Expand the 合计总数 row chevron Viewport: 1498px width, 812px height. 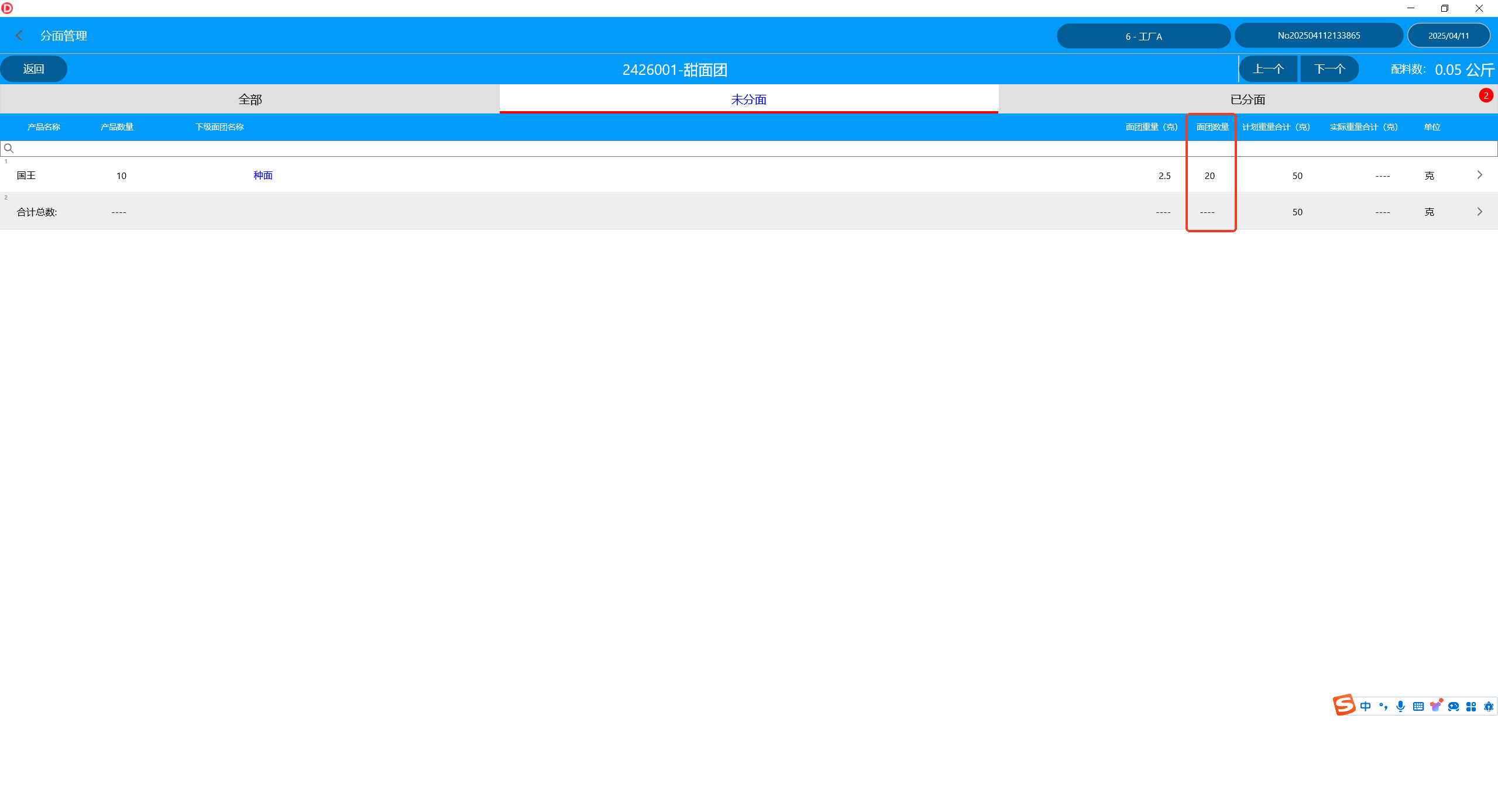[x=1480, y=212]
